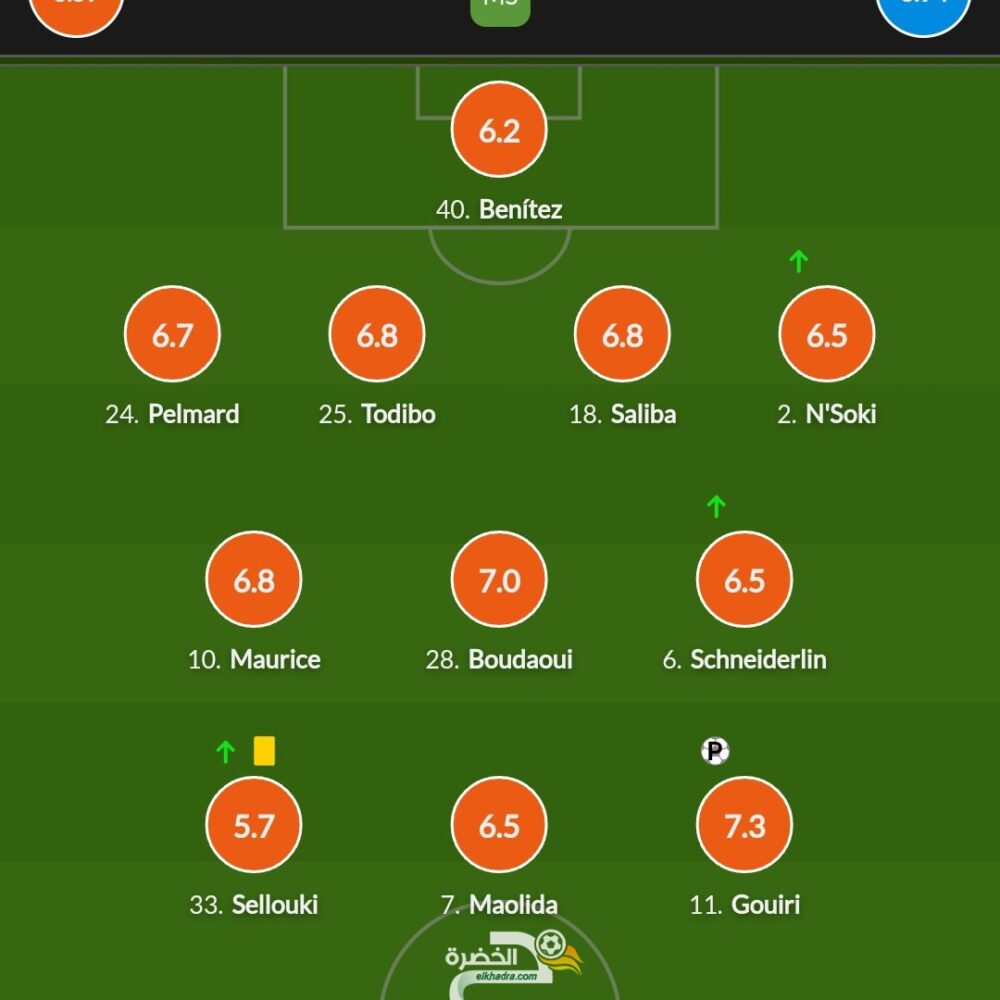Screen dimensions: 1000x1000
Task: Select Pelmard's 6.7 rating badge
Action: pos(172,334)
